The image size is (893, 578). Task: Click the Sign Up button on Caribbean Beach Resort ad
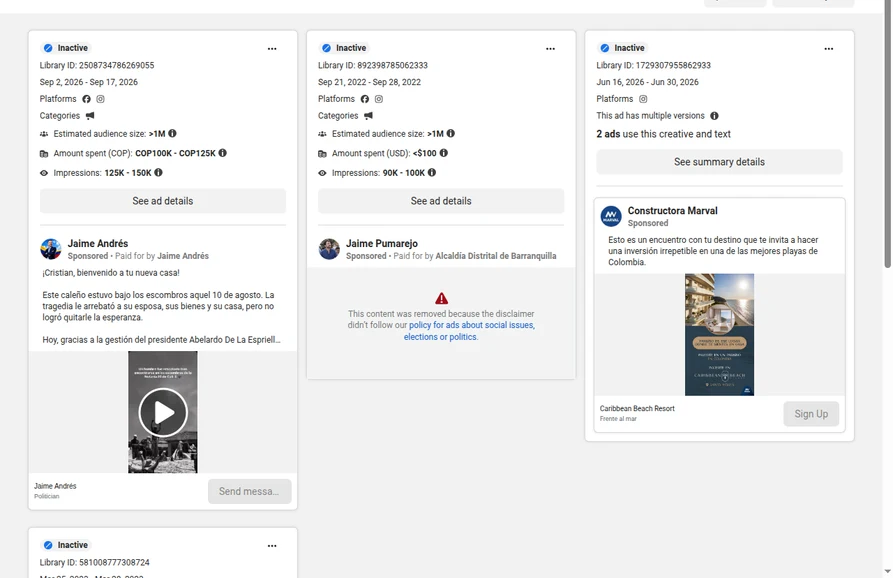pos(811,414)
